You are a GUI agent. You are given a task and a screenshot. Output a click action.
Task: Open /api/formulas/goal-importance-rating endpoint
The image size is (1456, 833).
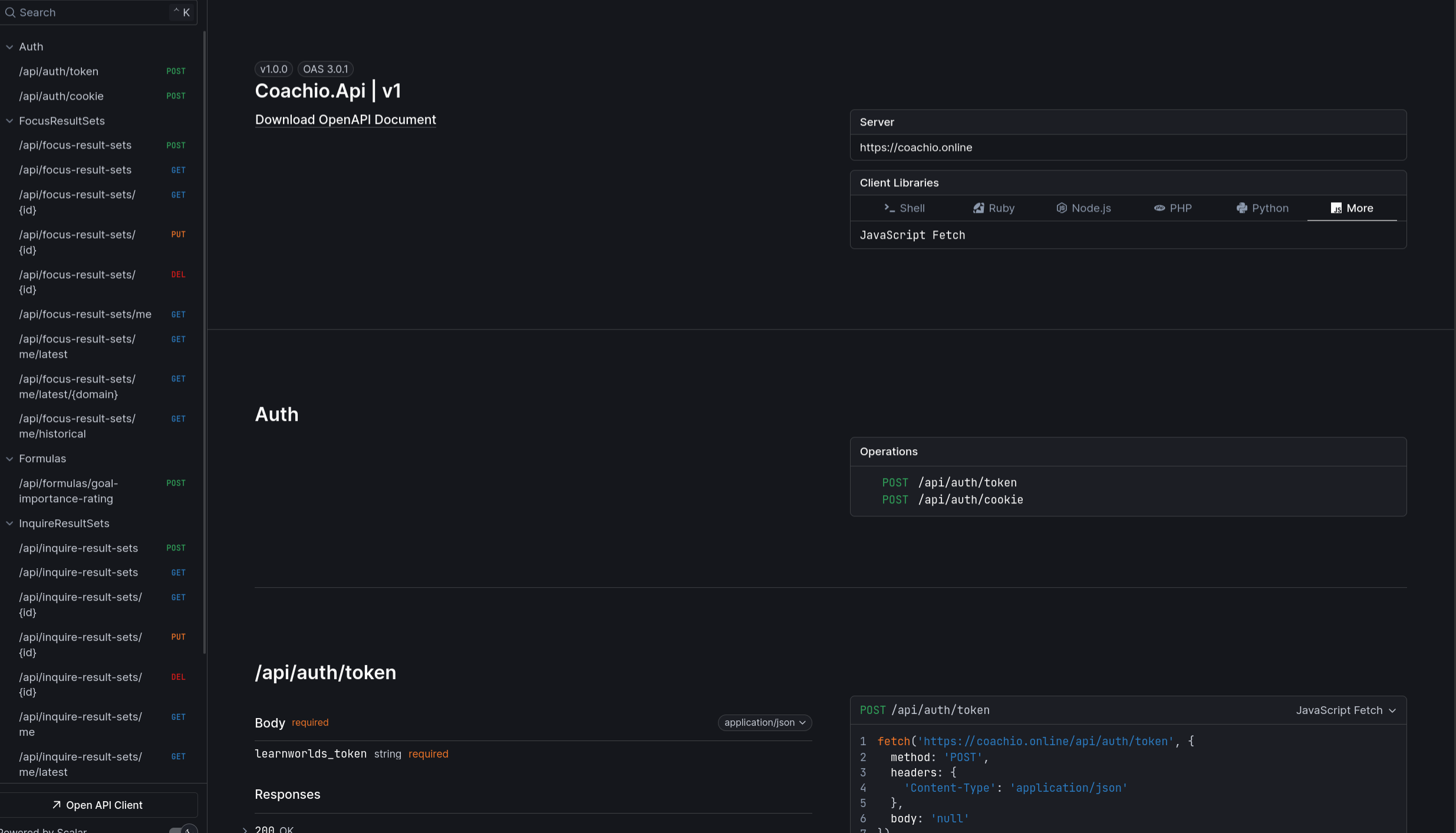[x=101, y=491]
